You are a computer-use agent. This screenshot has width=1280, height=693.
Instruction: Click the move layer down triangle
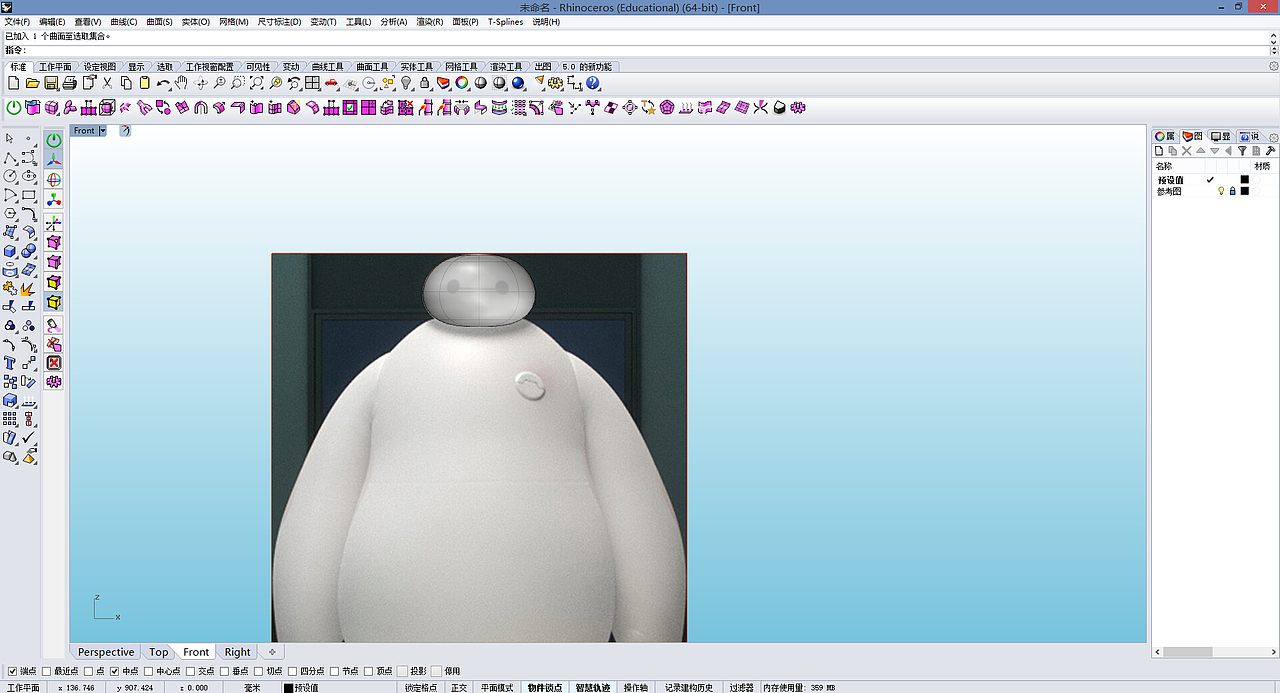pos(1215,151)
